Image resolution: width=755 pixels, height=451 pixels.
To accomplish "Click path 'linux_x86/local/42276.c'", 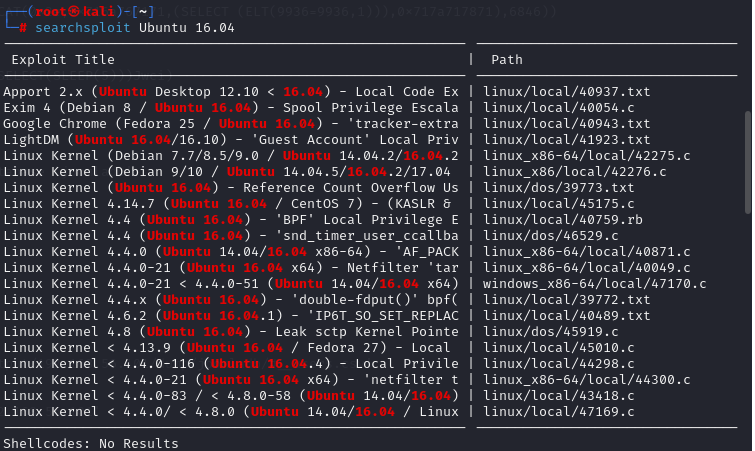I will [574, 171].
